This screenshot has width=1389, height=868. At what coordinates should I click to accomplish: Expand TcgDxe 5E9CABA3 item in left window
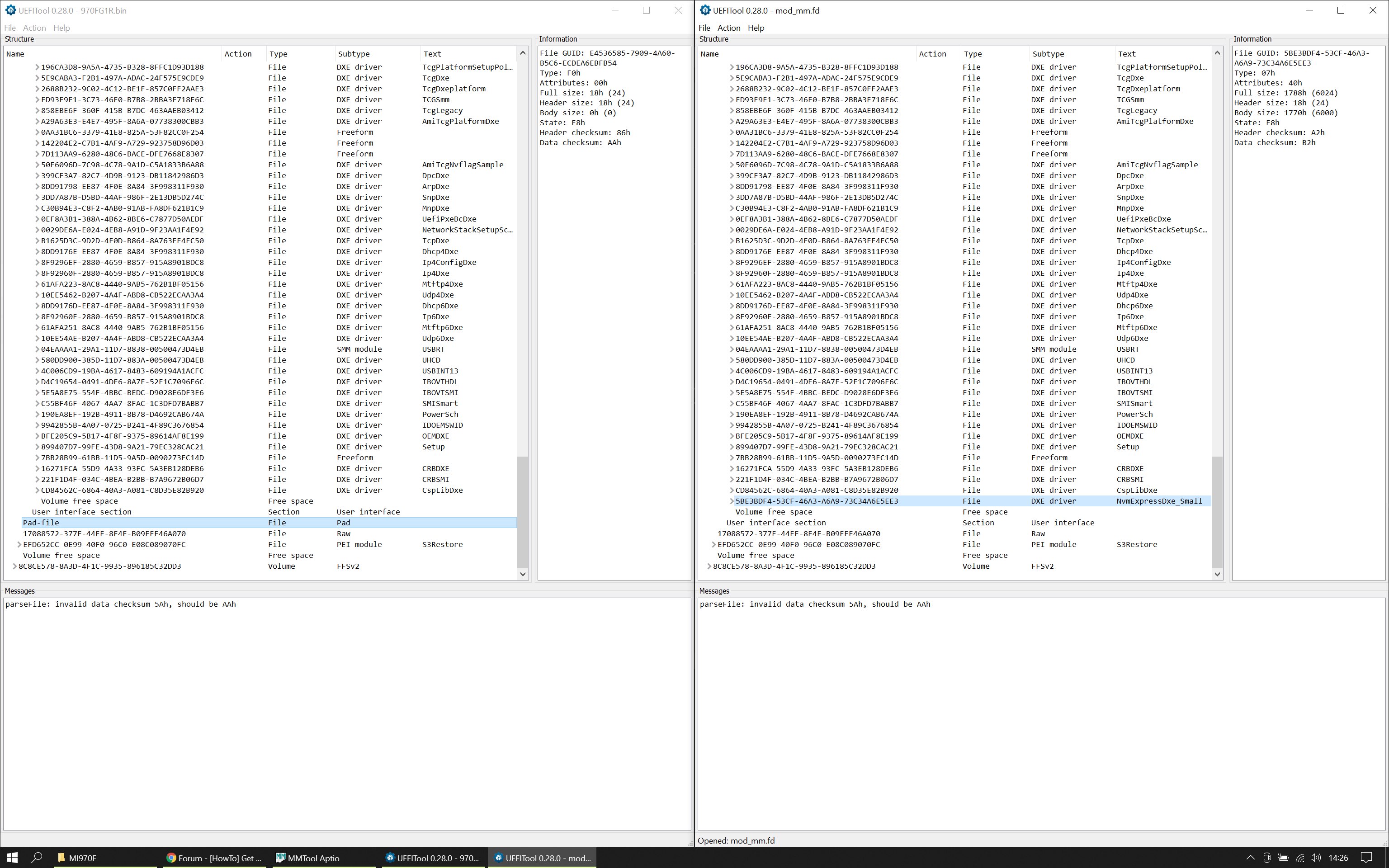click(x=38, y=78)
